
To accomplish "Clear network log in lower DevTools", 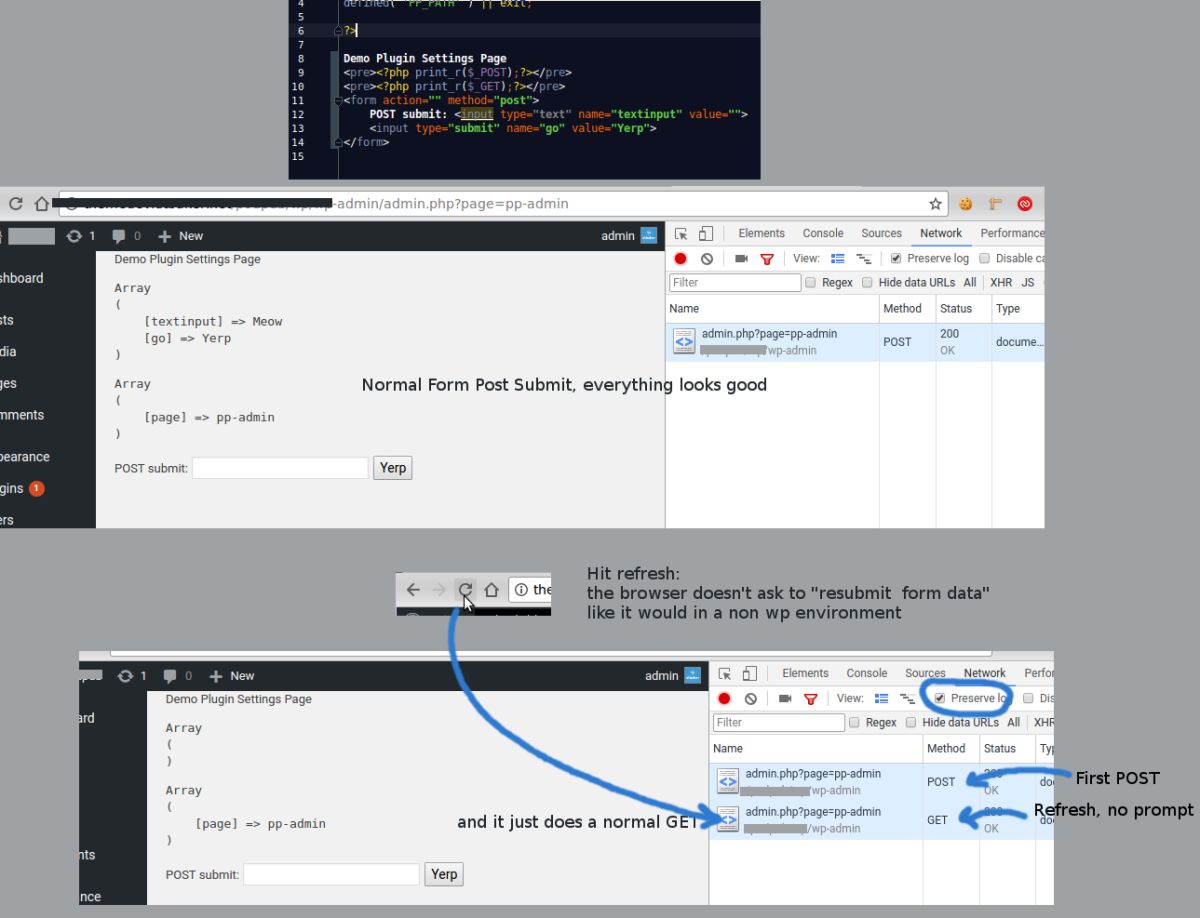I will tap(751, 698).
